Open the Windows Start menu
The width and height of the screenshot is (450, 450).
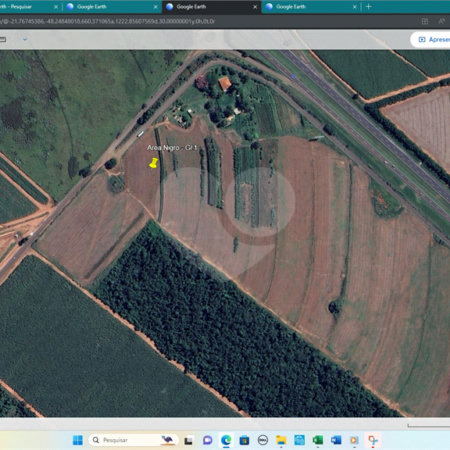[78, 440]
